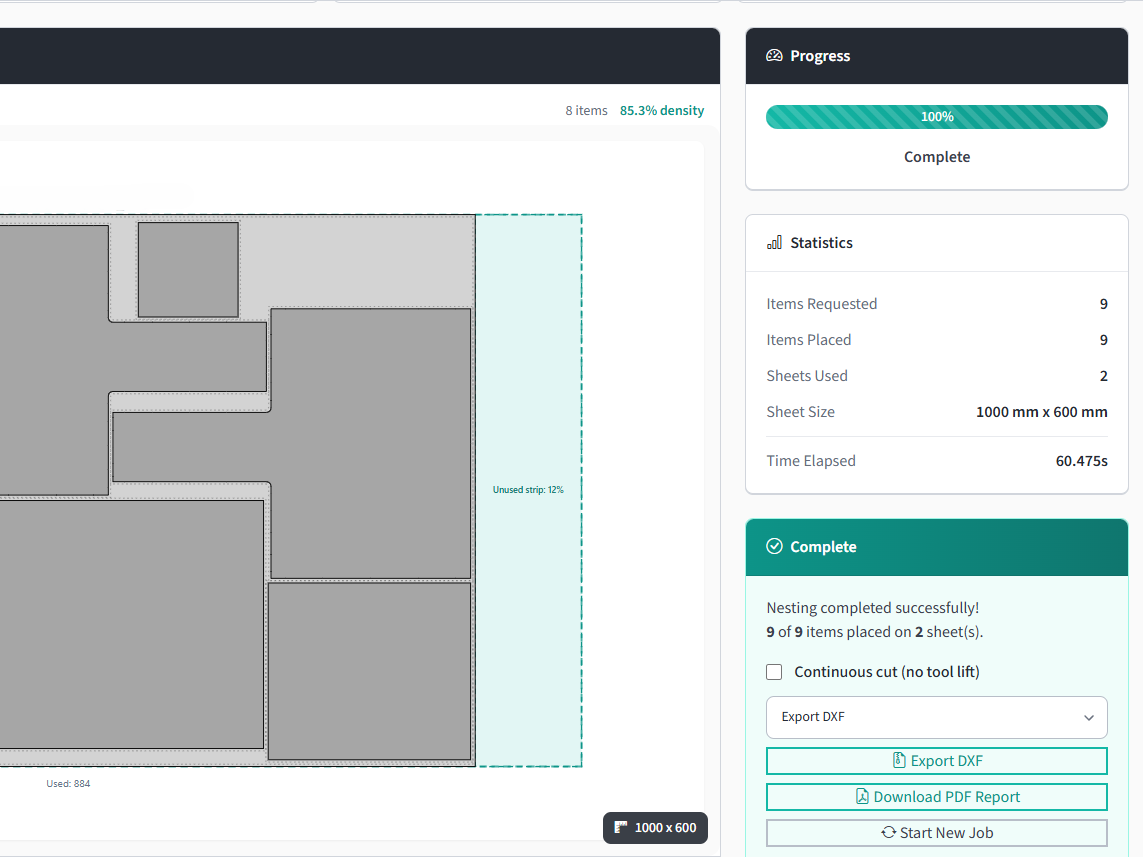Click Start New Job

point(936,832)
